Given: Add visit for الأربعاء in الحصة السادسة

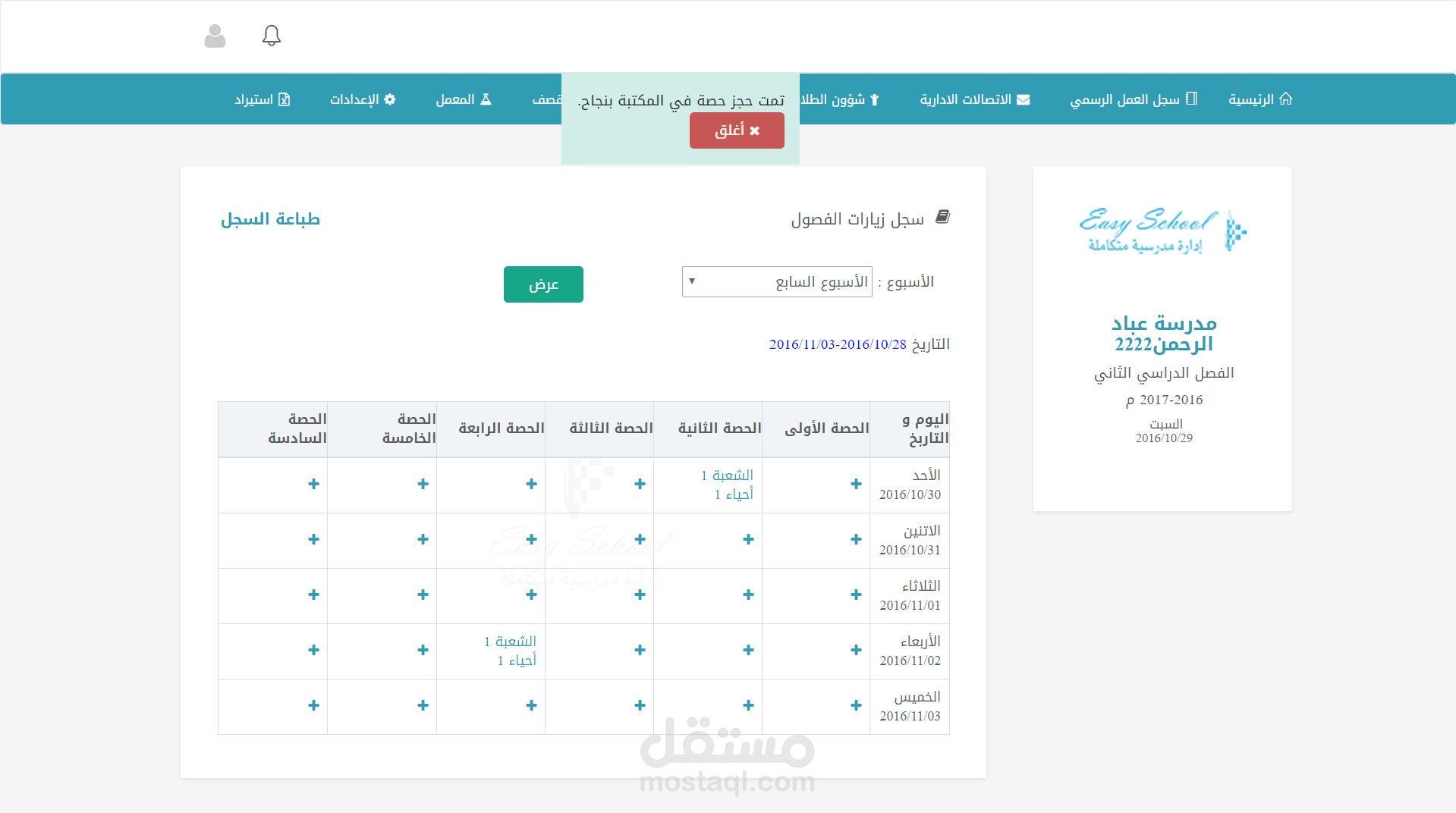Looking at the screenshot, I should 313,650.
